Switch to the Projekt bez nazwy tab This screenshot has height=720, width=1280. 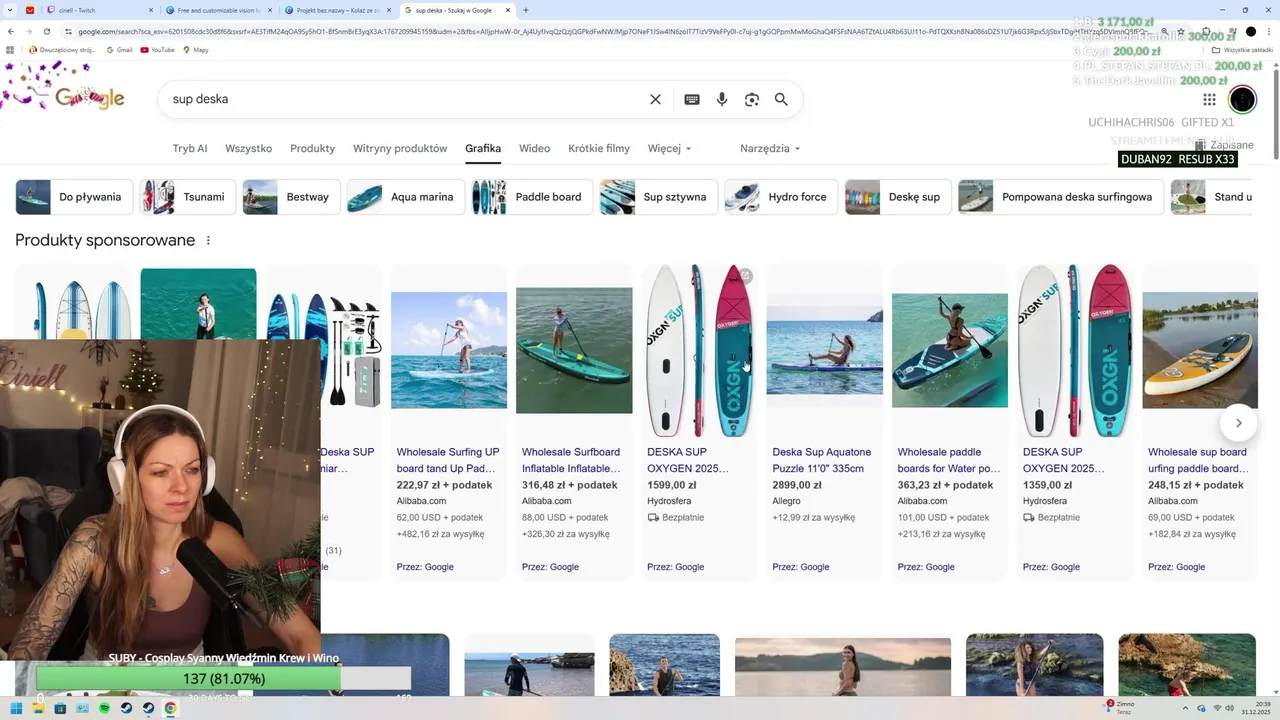click(337, 10)
